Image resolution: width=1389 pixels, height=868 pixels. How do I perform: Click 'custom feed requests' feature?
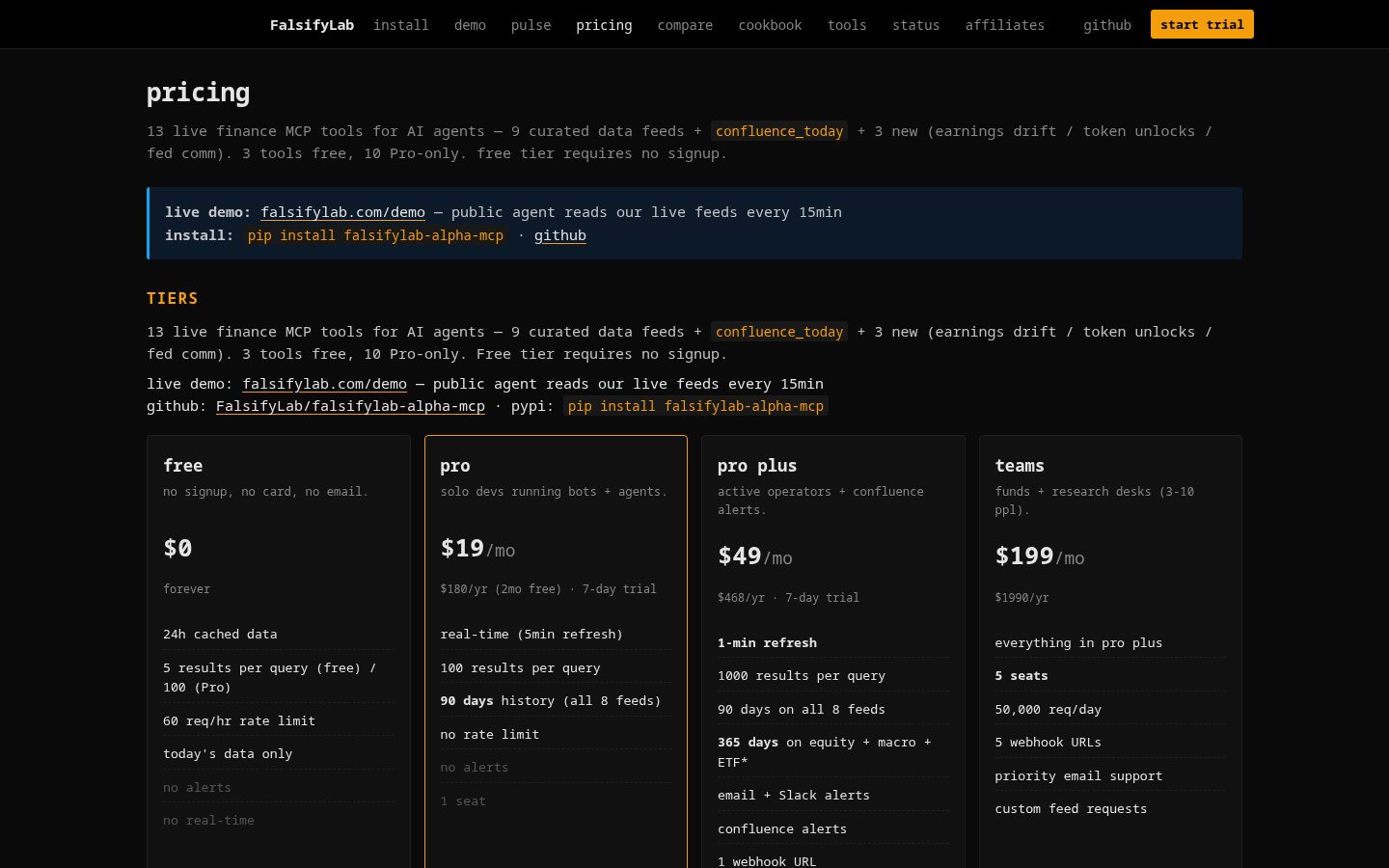point(1071,809)
